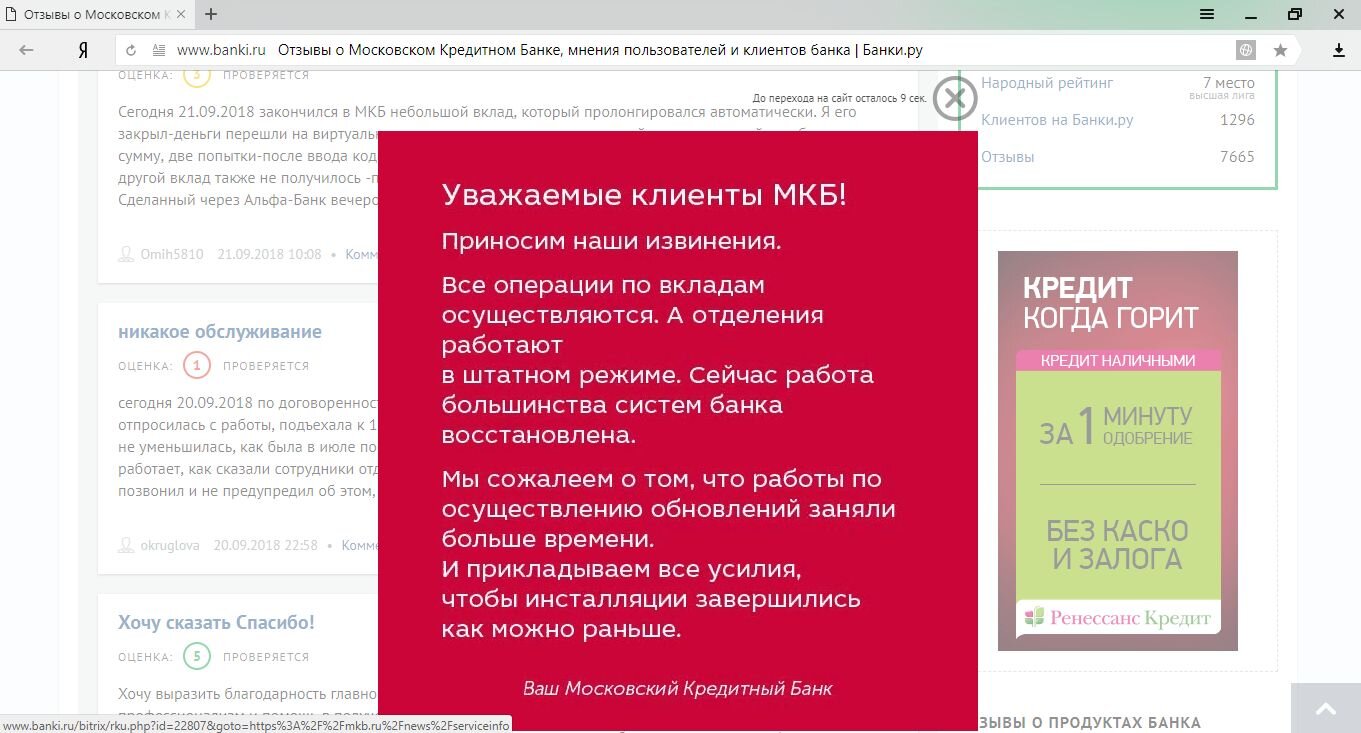Viewport: 1361px width, 733px height.
Task: Click user avatar icon beside okruglova
Action: coord(126,545)
